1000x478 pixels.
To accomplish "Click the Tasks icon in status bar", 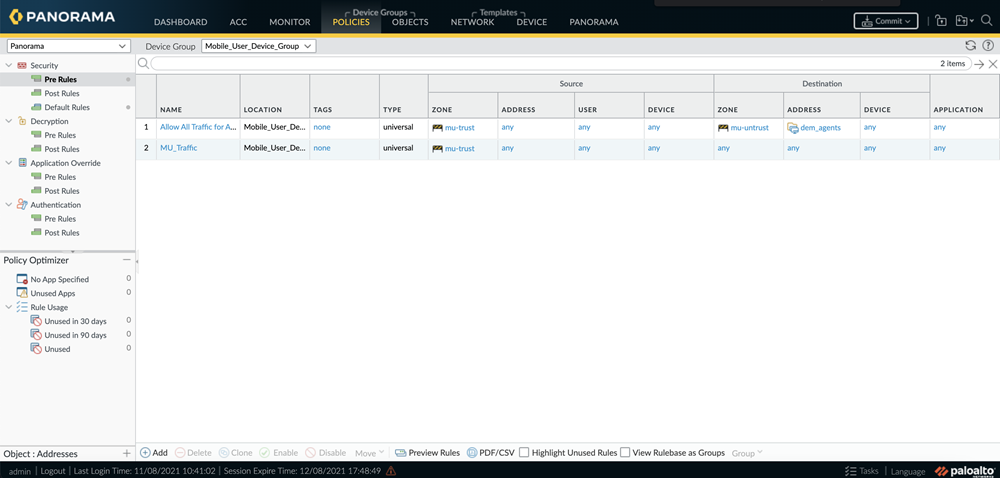I will (x=851, y=471).
